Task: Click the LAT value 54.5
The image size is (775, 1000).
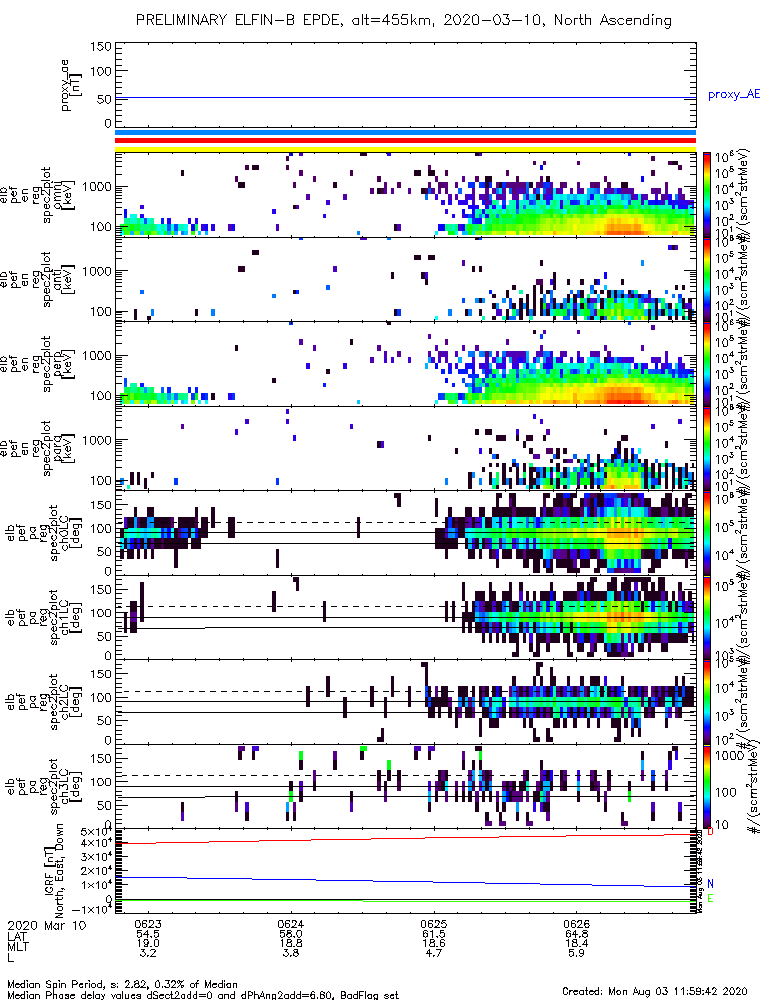Action: pyautogui.click(x=148, y=934)
